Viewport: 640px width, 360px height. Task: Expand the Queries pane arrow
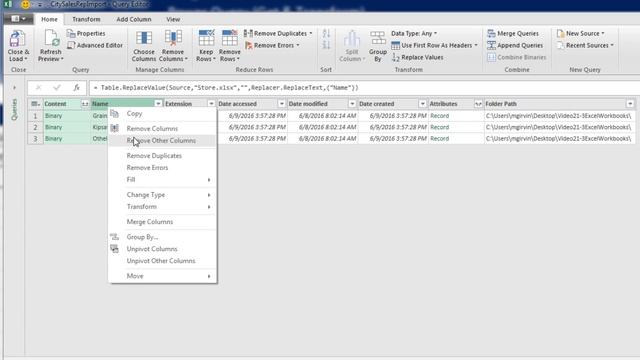tap(15, 88)
